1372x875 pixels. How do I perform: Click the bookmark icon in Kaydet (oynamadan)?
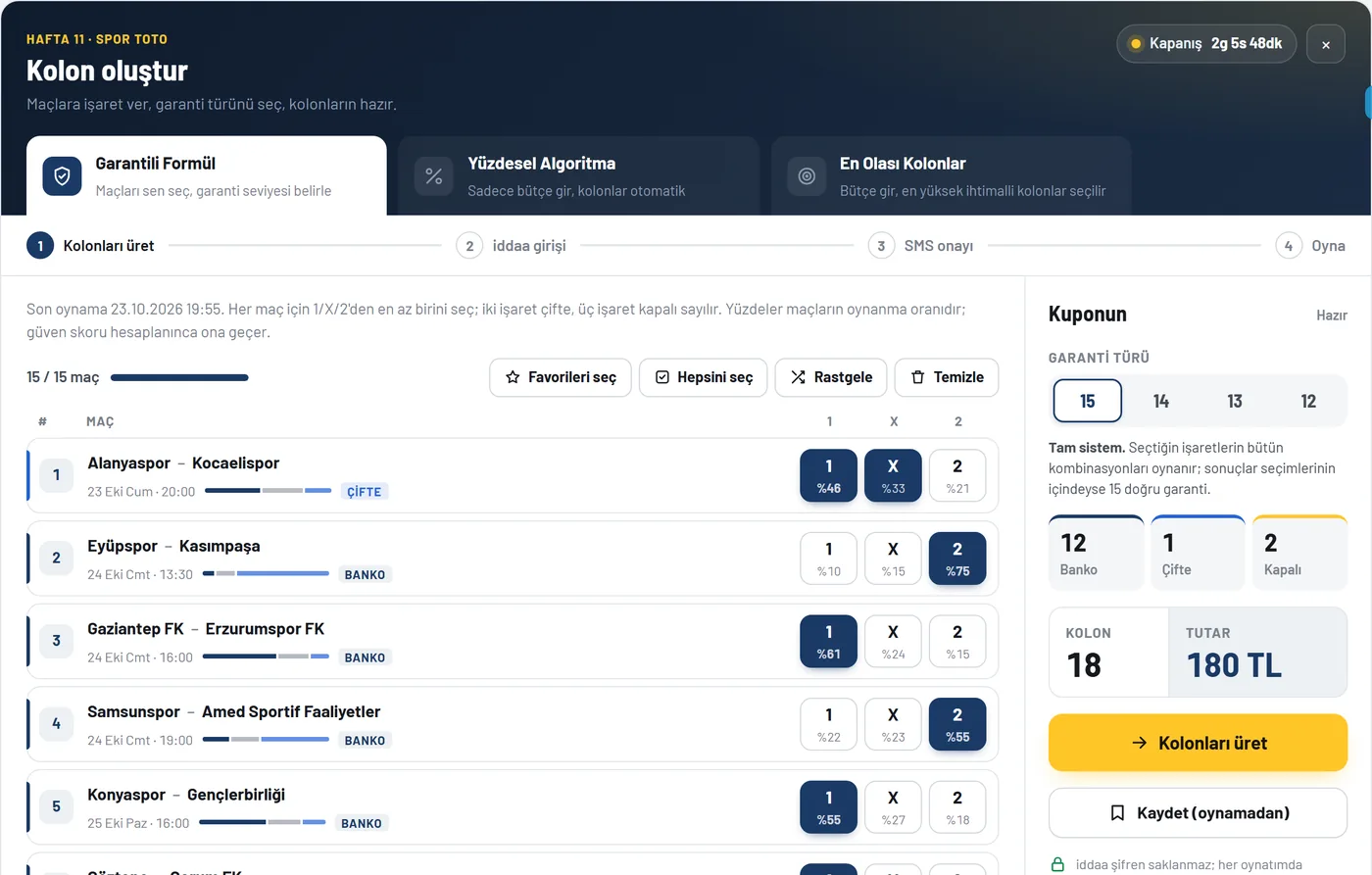pyautogui.click(x=1117, y=813)
